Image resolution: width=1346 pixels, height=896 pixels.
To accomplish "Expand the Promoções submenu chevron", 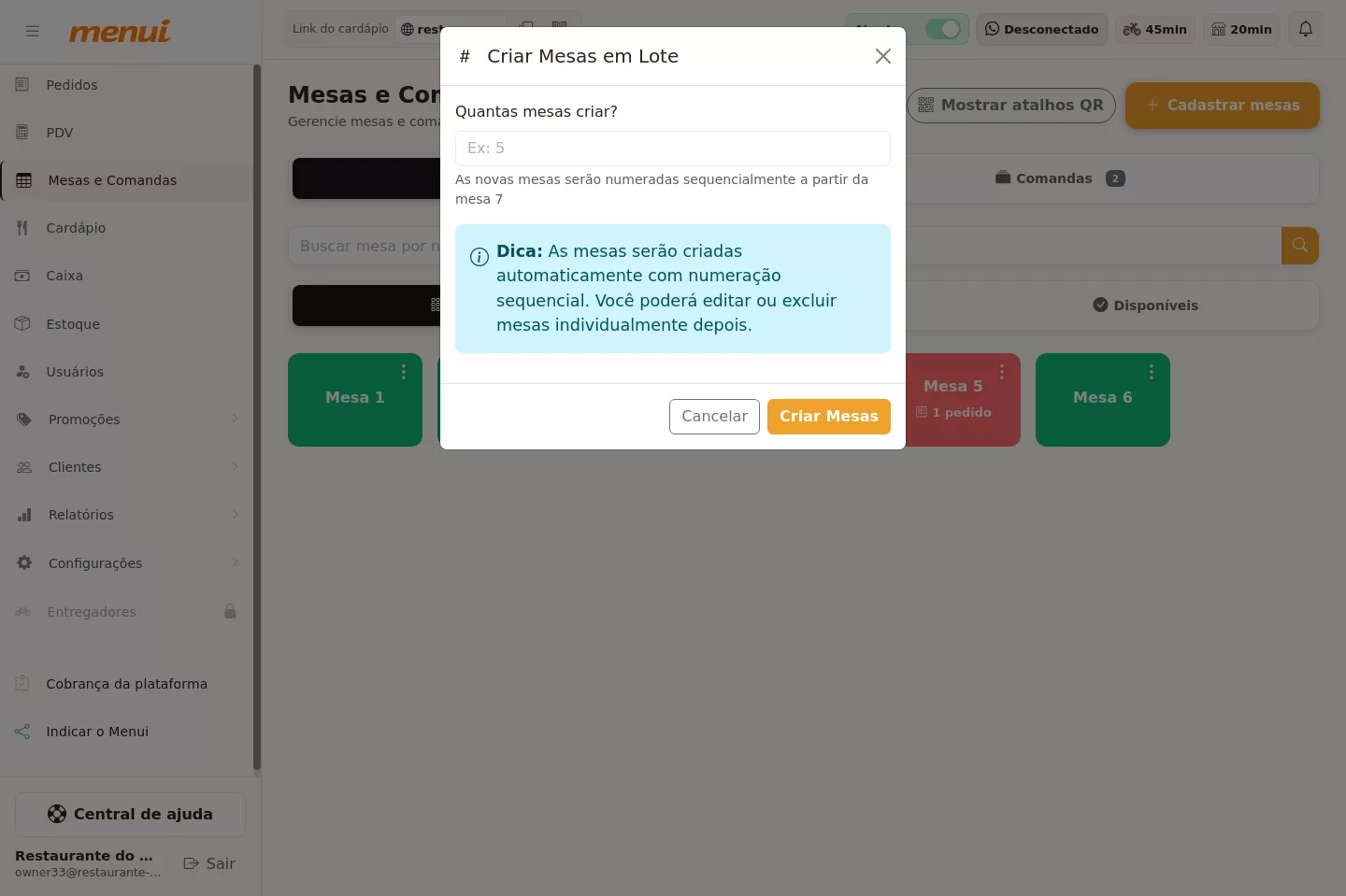I will click(235, 419).
